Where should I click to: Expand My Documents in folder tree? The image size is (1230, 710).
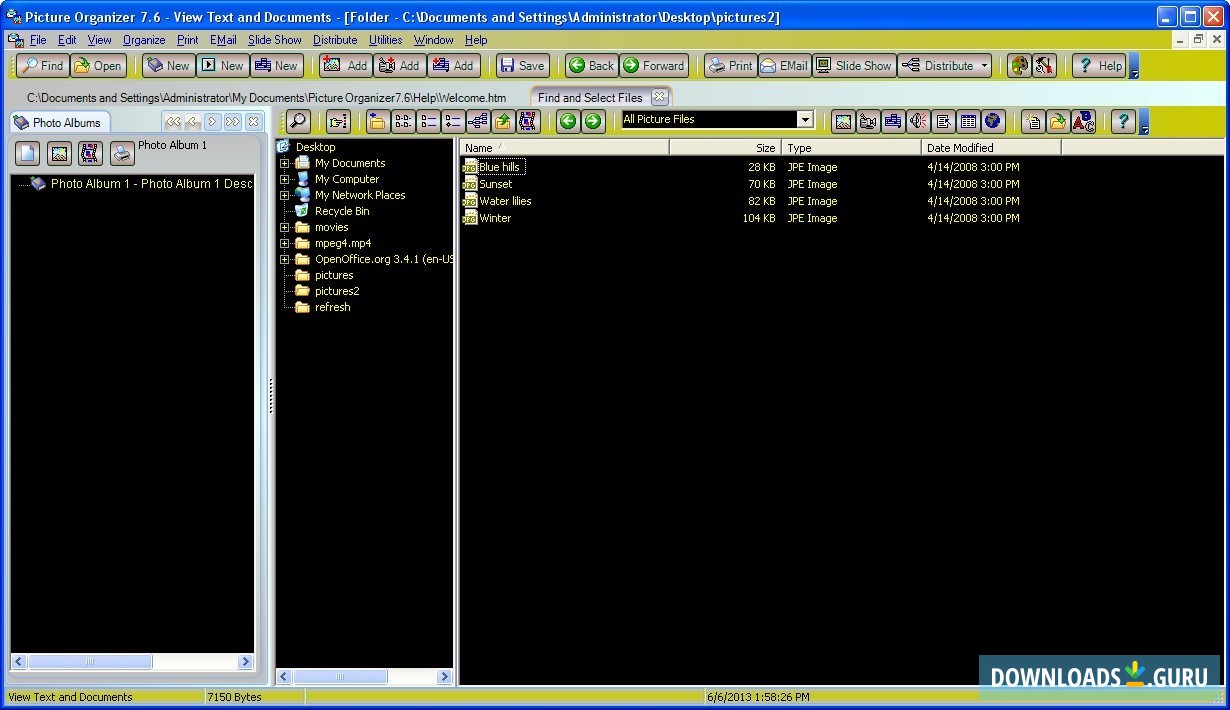click(x=286, y=162)
